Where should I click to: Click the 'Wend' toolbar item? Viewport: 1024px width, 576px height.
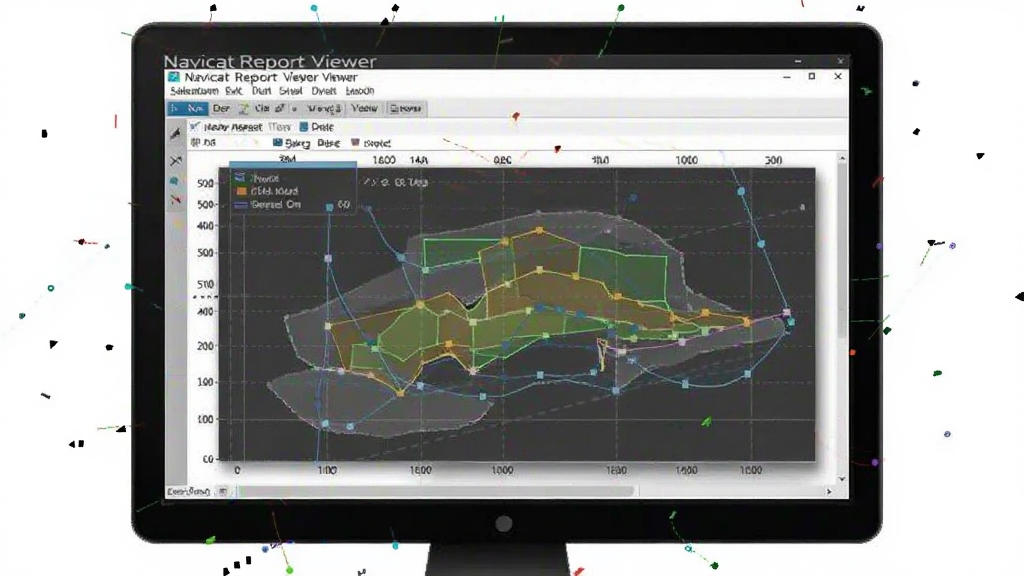point(325,108)
